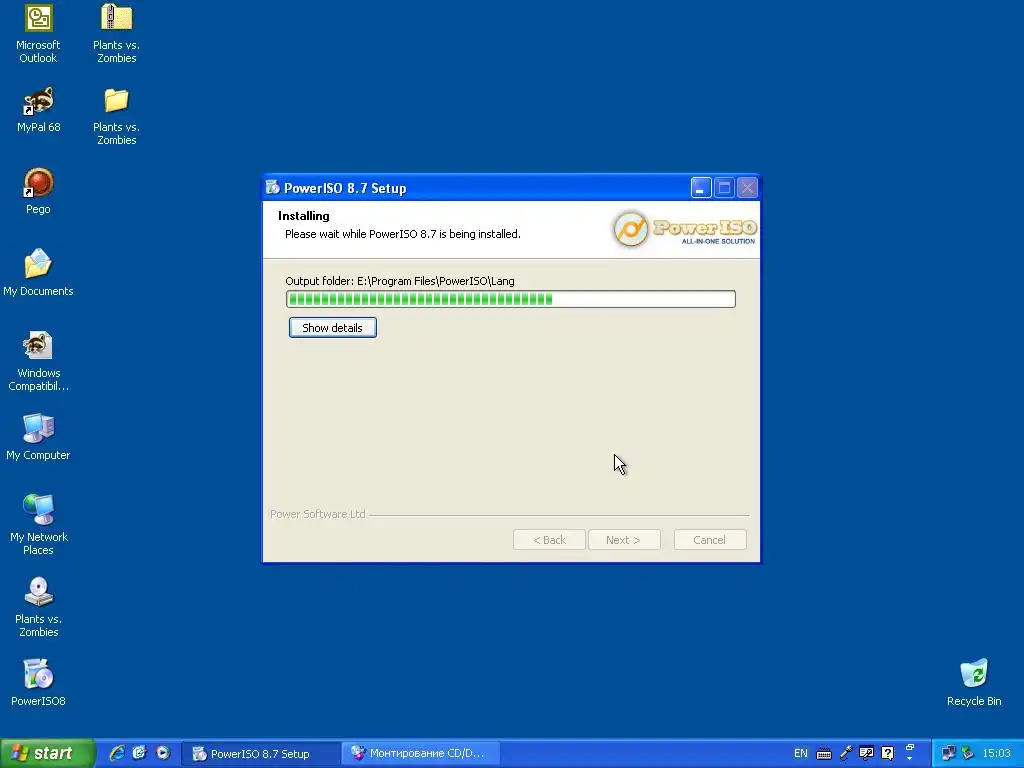Screen dimensions: 1024x768
Task: Click the greyed < Back button
Action: [549, 540]
